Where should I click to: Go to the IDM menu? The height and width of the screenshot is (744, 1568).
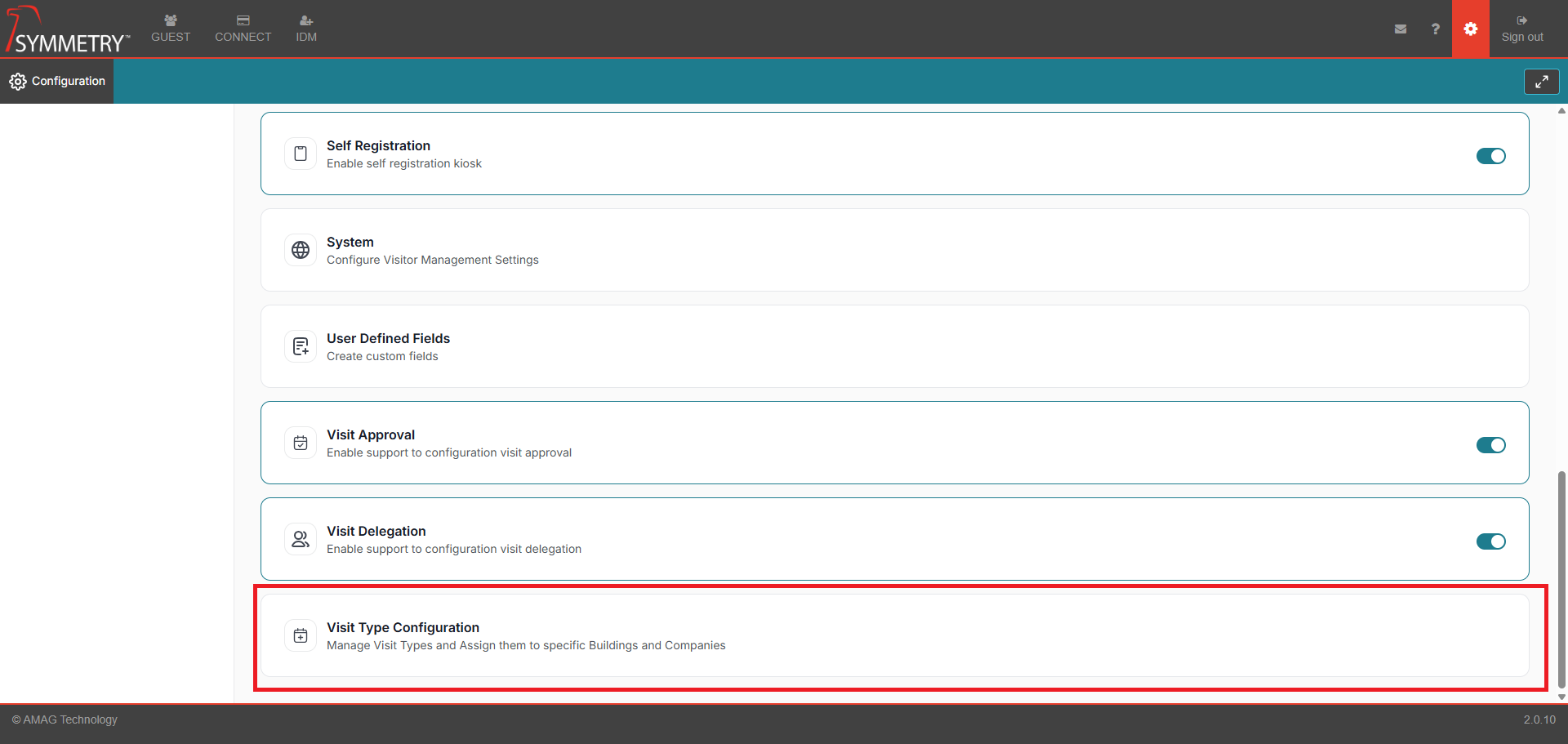click(x=306, y=29)
